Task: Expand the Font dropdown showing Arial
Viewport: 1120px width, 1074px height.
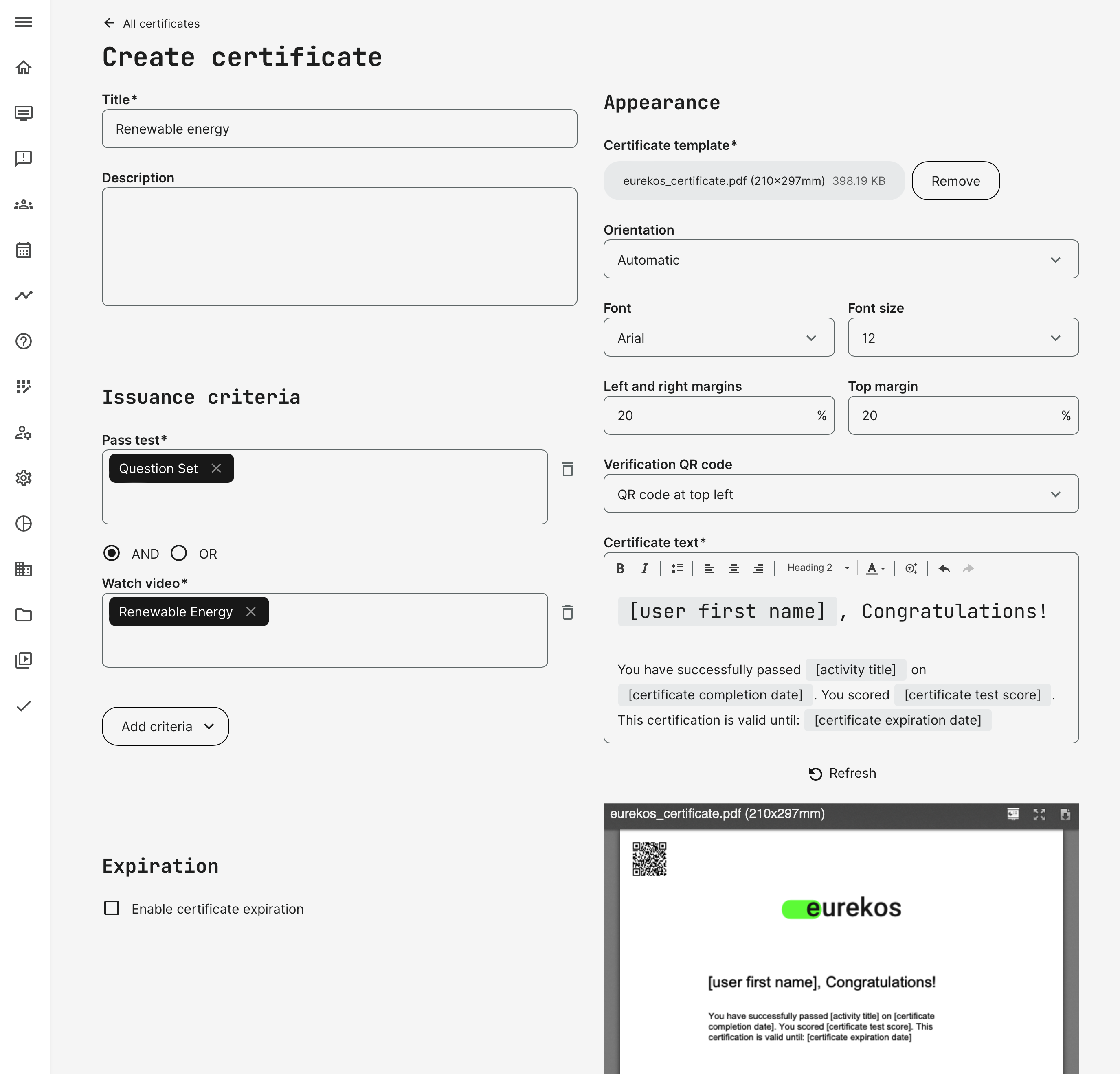Action: 718,338
